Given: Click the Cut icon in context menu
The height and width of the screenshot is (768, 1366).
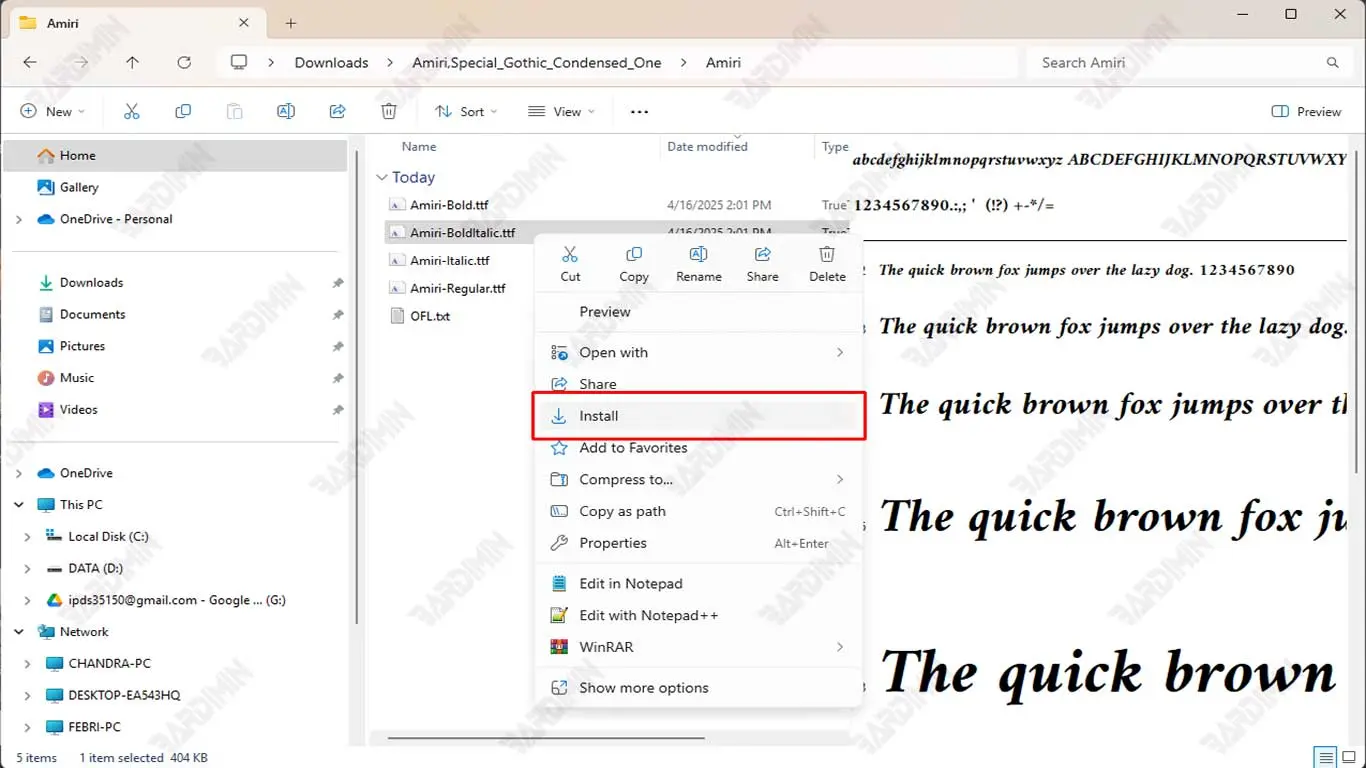Looking at the screenshot, I should point(570,255).
